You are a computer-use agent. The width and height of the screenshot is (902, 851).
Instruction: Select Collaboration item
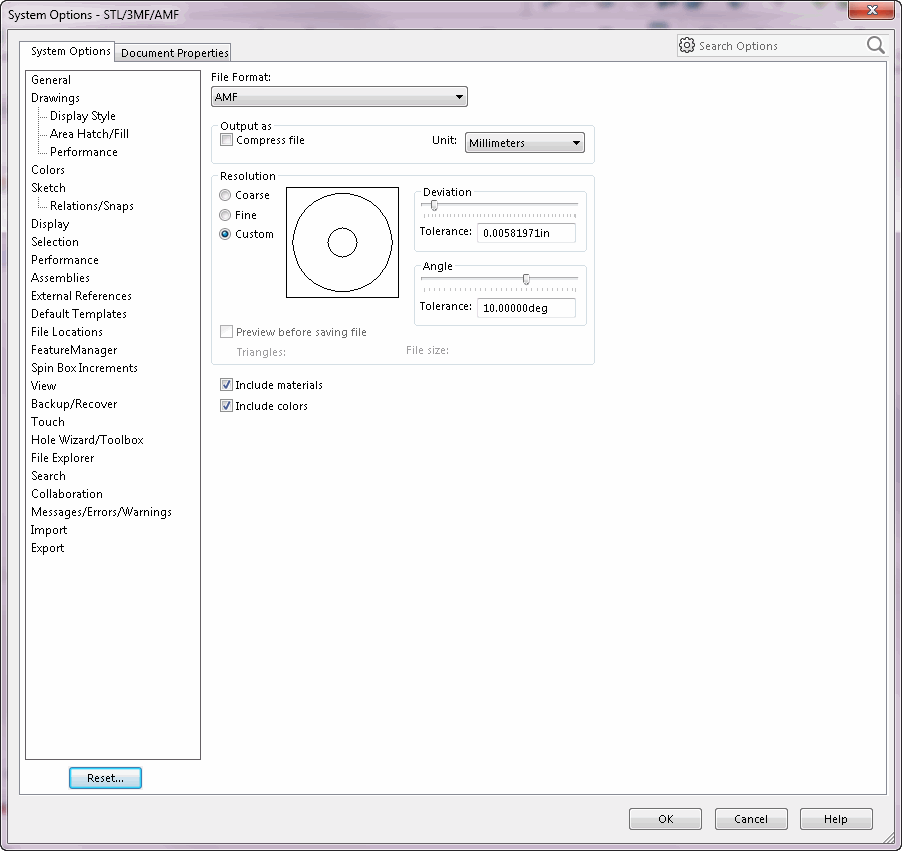click(x=67, y=494)
